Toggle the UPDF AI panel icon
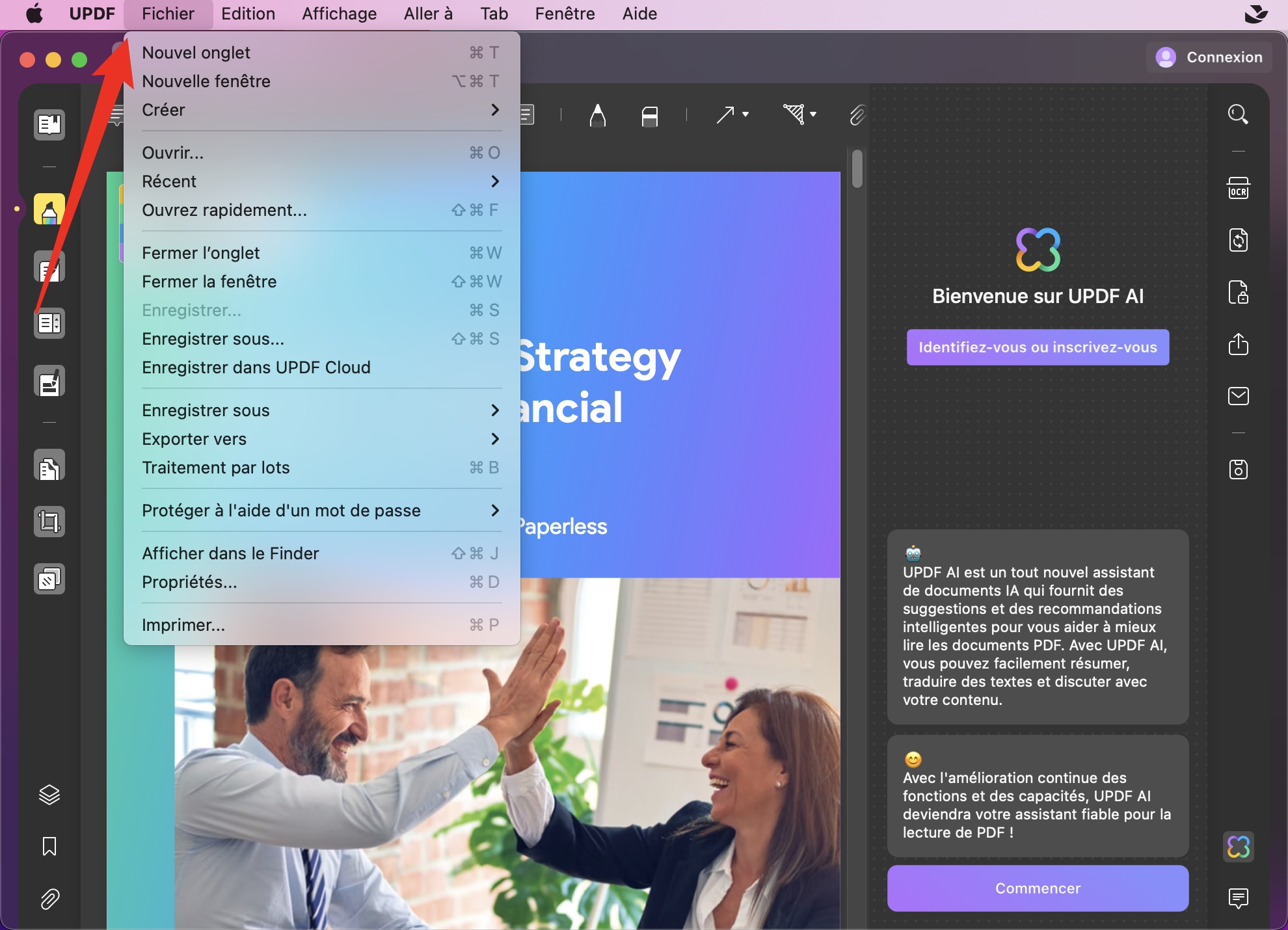The width and height of the screenshot is (1288, 930). [x=1238, y=847]
